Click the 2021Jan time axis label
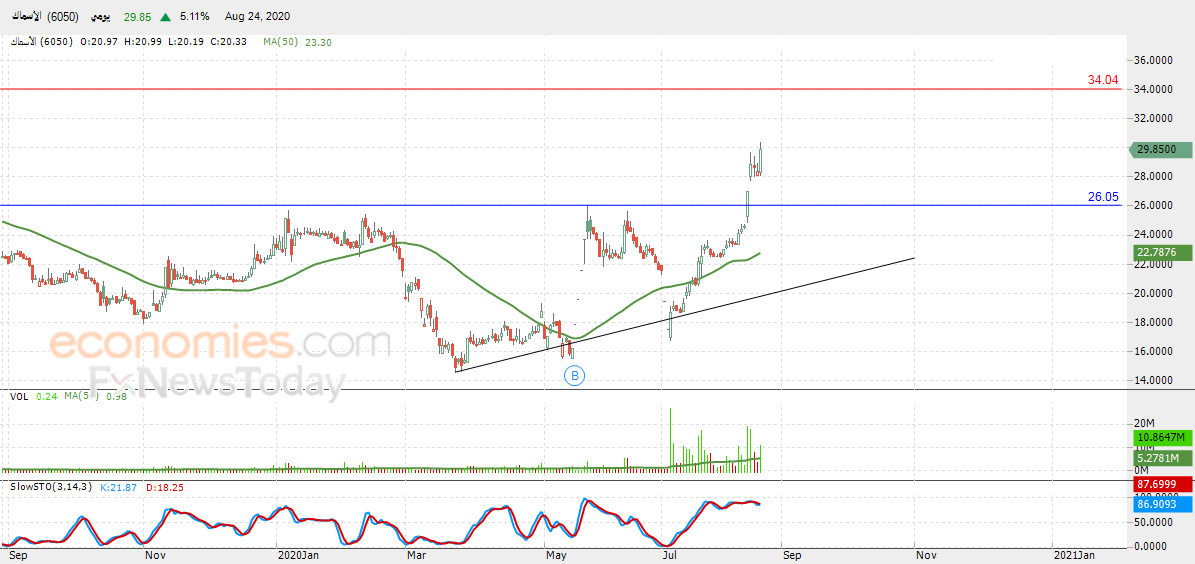1195x564 pixels. click(x=1076, y=556)
